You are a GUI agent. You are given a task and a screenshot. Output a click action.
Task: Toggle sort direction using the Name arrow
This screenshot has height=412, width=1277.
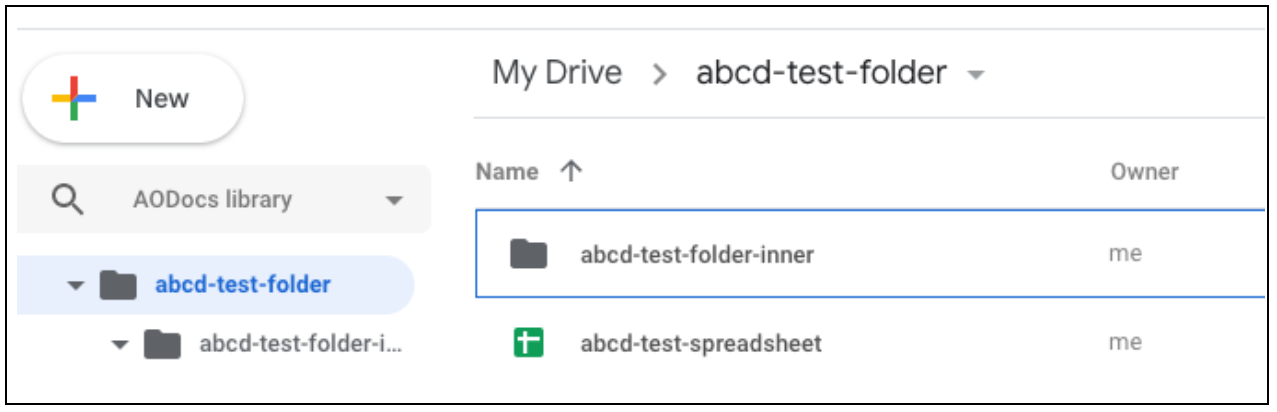coord(571,172)
